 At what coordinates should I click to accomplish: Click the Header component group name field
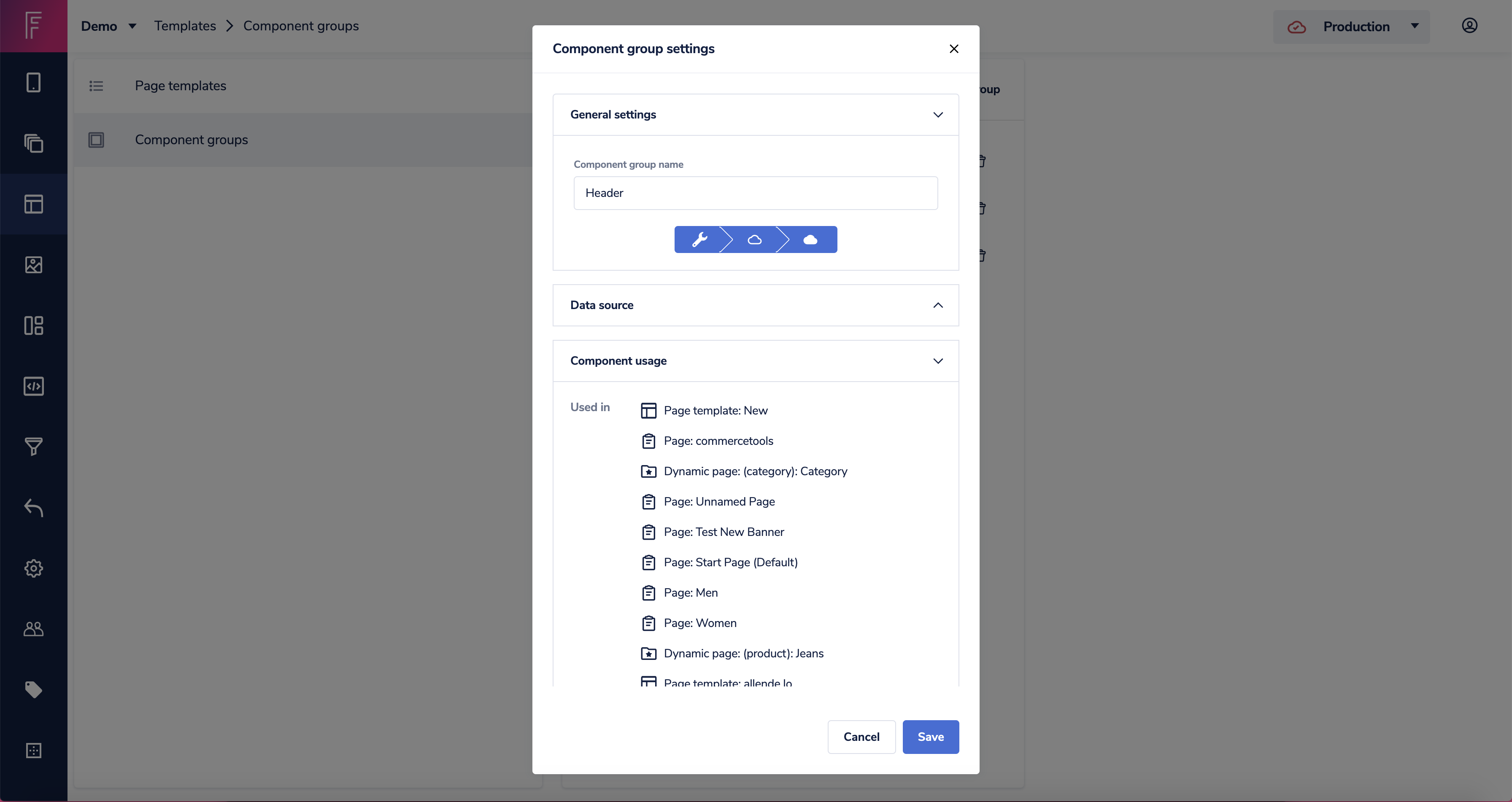point(755,193)
